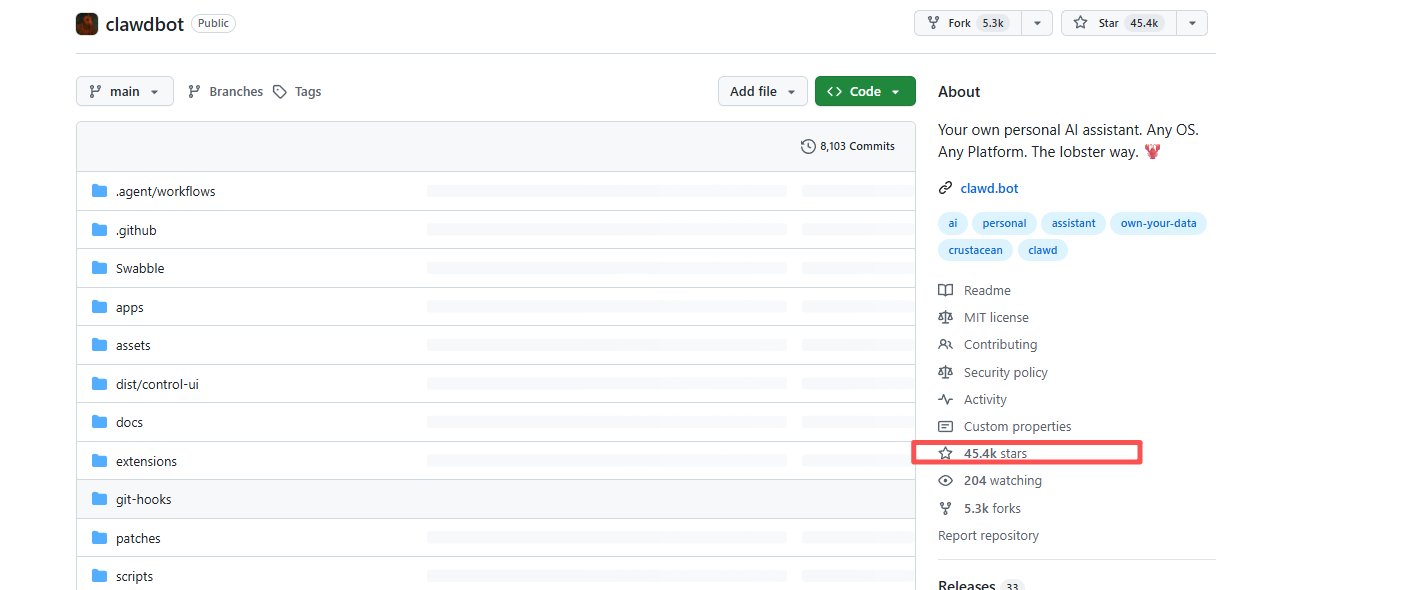Open the Fork dropdown arrow
This screenshot has height=590, width=1406.
(1037, 23)
